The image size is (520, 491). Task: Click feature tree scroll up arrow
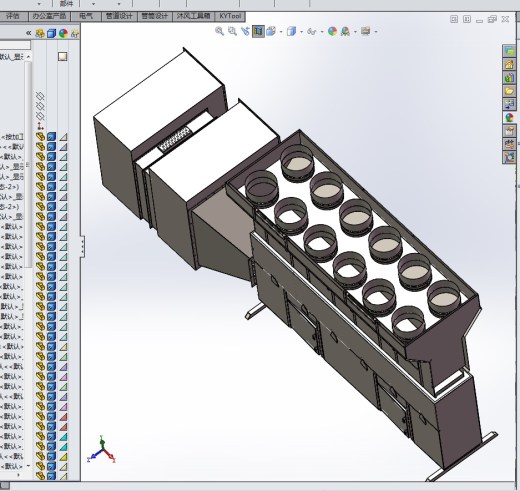pos(28,57)
